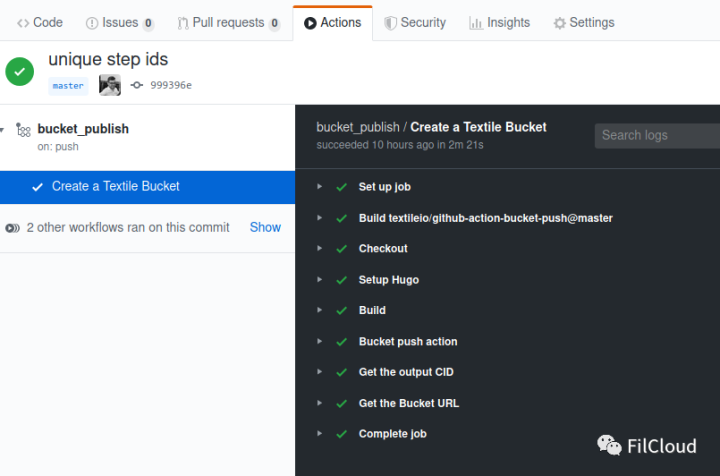Click the Get the output CID checkmark
Viewport: 720px width, 476px height.
[341, 372]
